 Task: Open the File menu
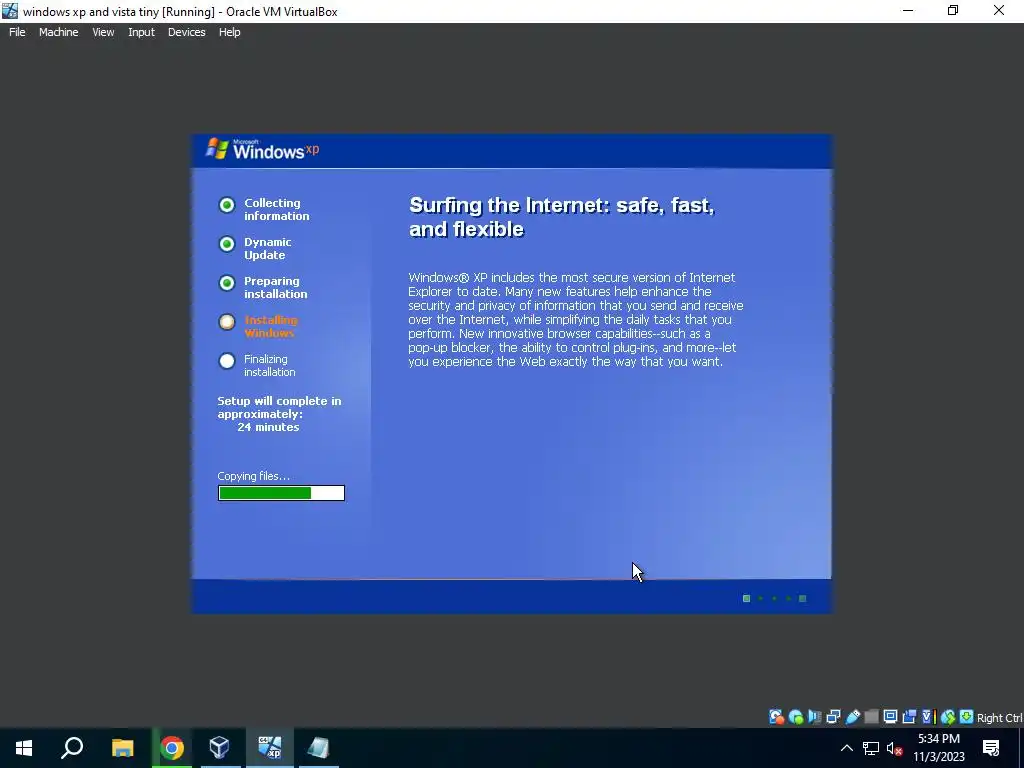click(17, 32)
